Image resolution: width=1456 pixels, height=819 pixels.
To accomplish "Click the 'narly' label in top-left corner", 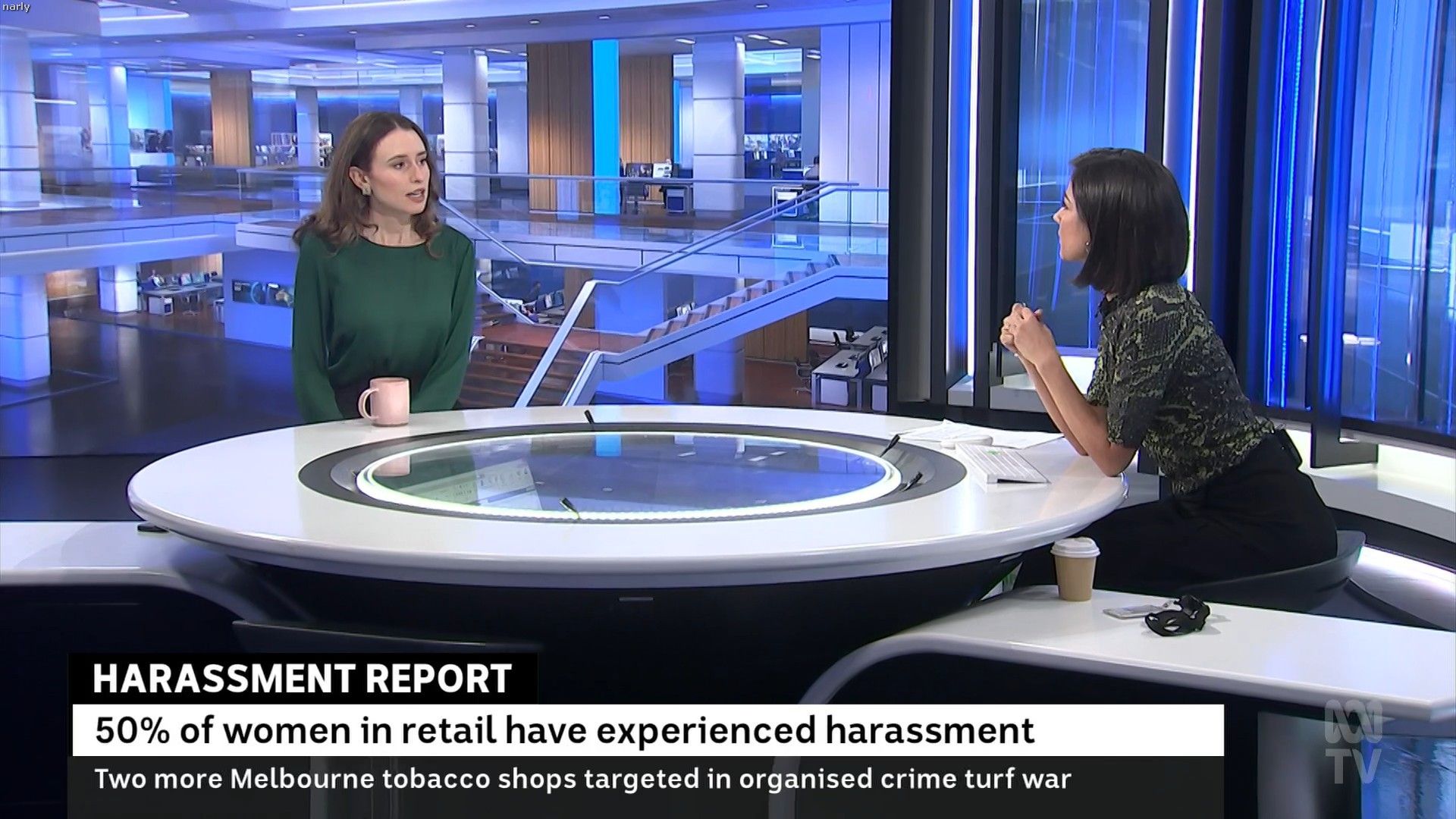I will point(16,7).
